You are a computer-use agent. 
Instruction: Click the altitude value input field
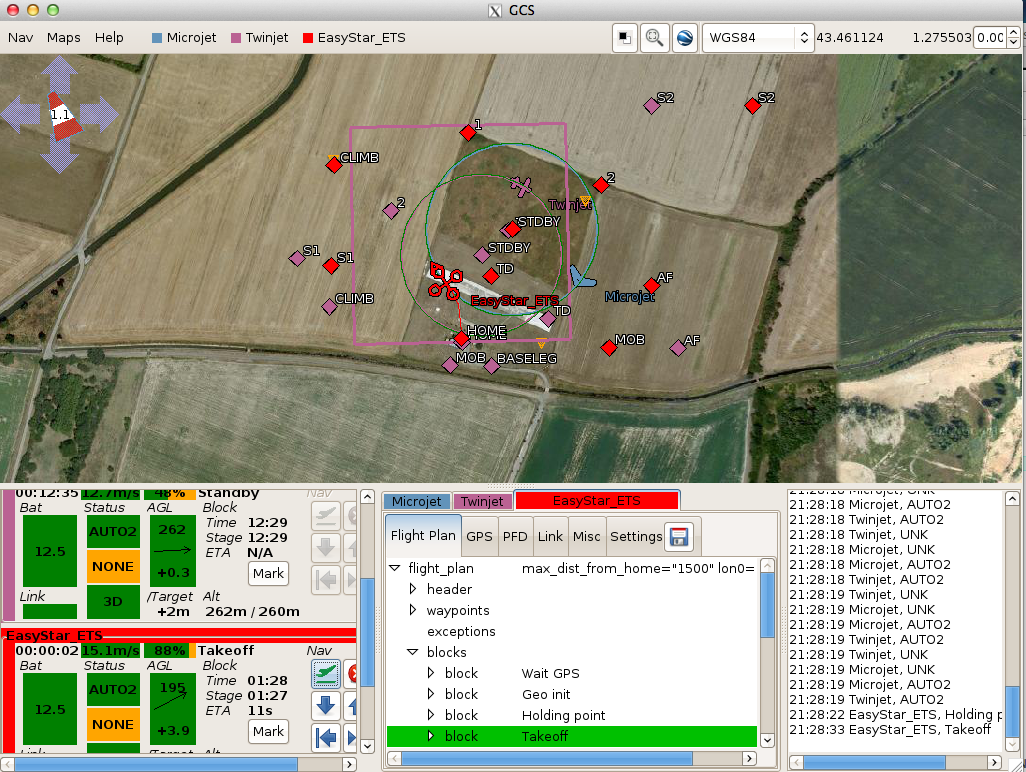[990, 38]
